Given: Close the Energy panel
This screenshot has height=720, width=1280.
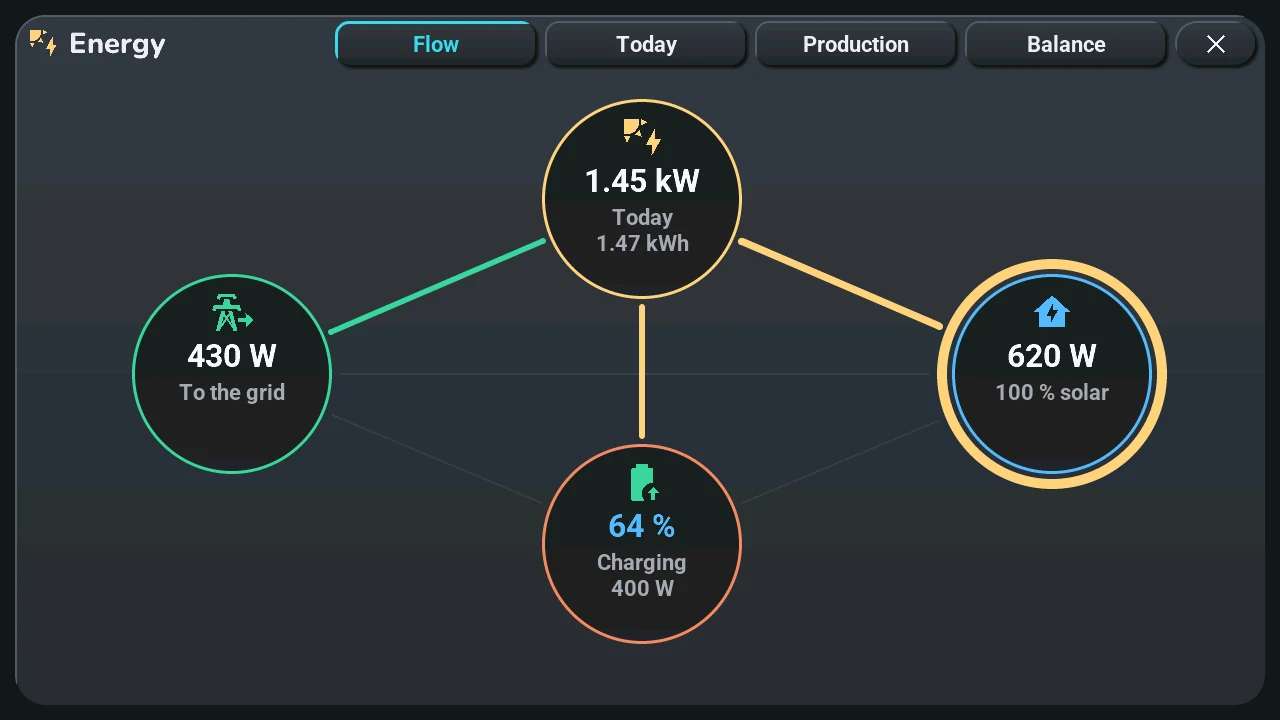Looking at the screenshot, I should tap(1216, 44).
